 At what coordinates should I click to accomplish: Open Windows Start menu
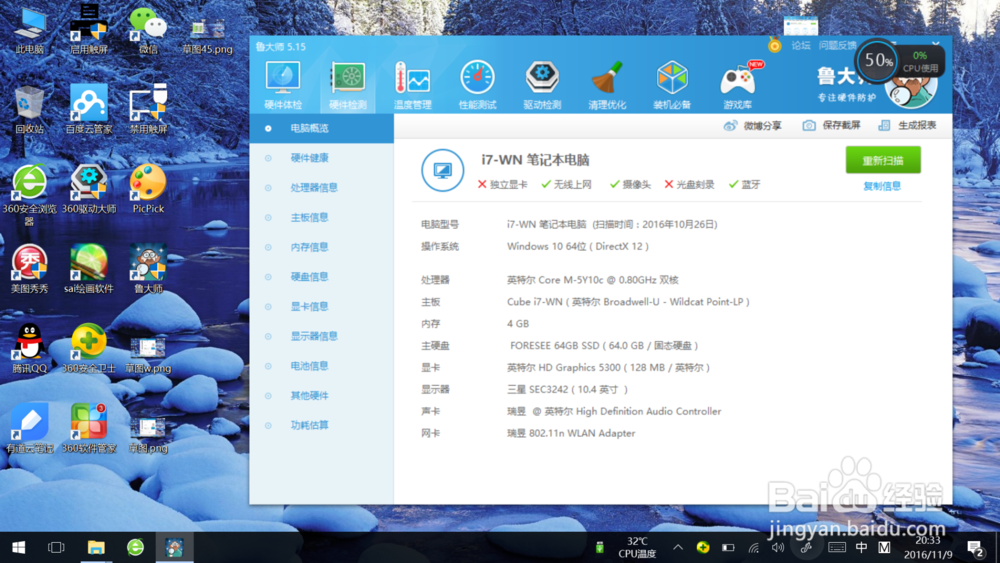18,548
